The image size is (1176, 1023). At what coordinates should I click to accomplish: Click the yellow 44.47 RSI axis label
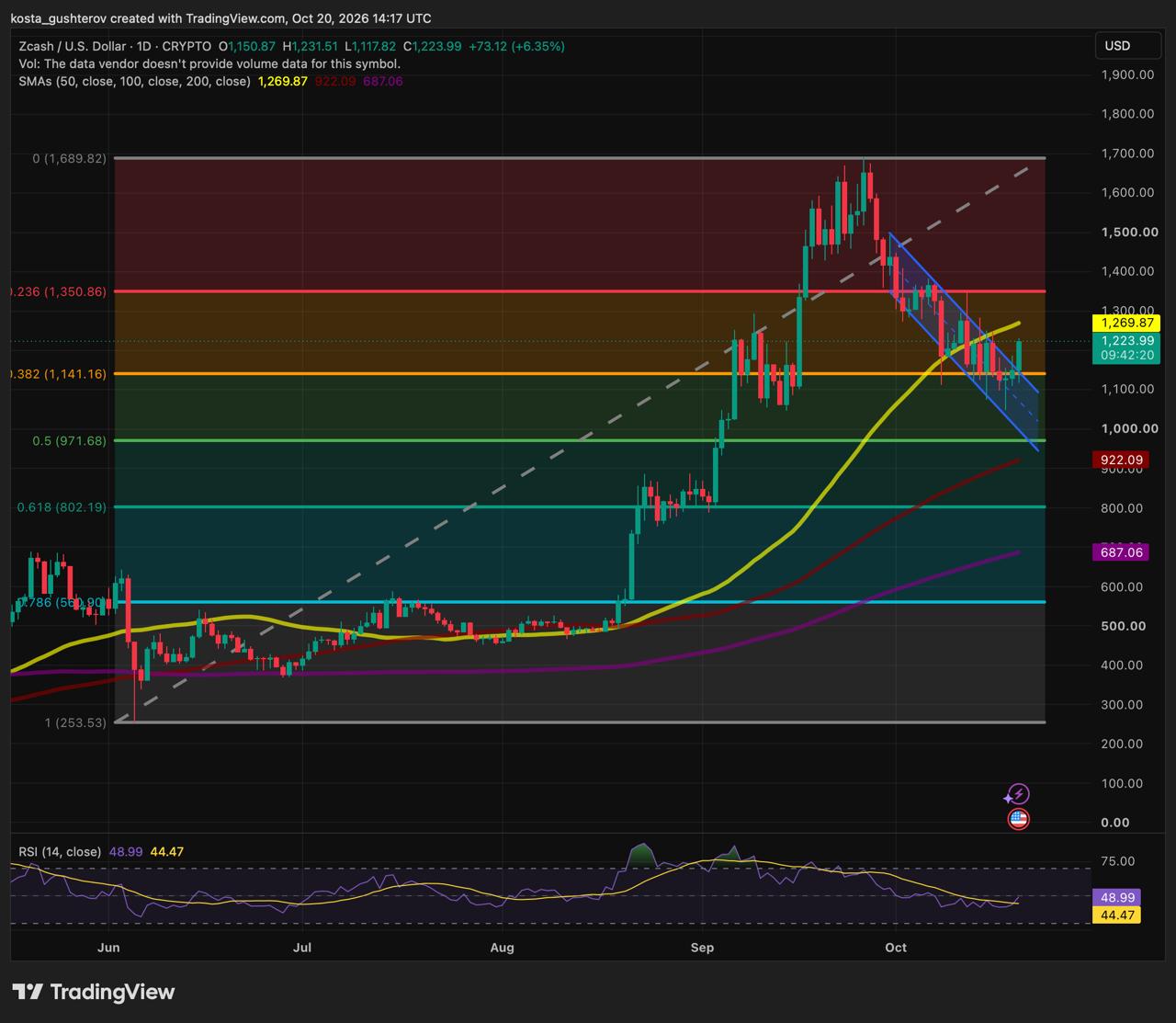(x=1118, y=915)
